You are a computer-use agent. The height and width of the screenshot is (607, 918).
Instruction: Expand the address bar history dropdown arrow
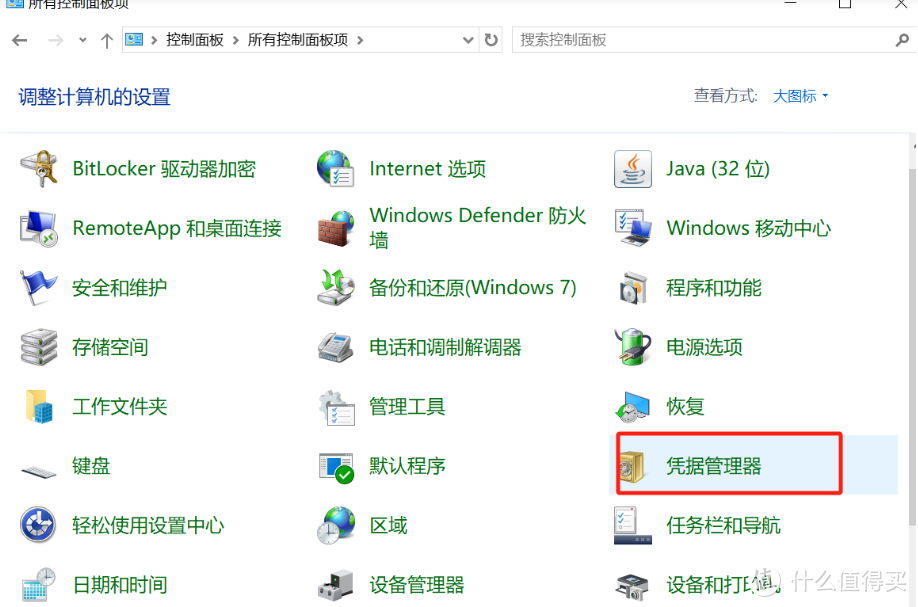(x=468, y=40)
